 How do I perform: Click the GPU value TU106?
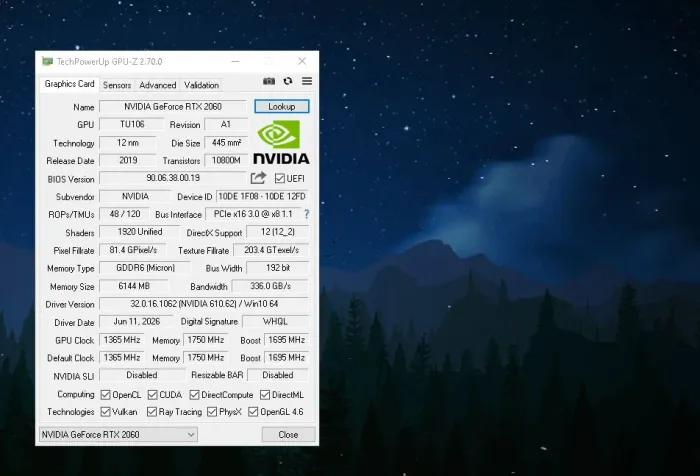click(x=132, y=125)
